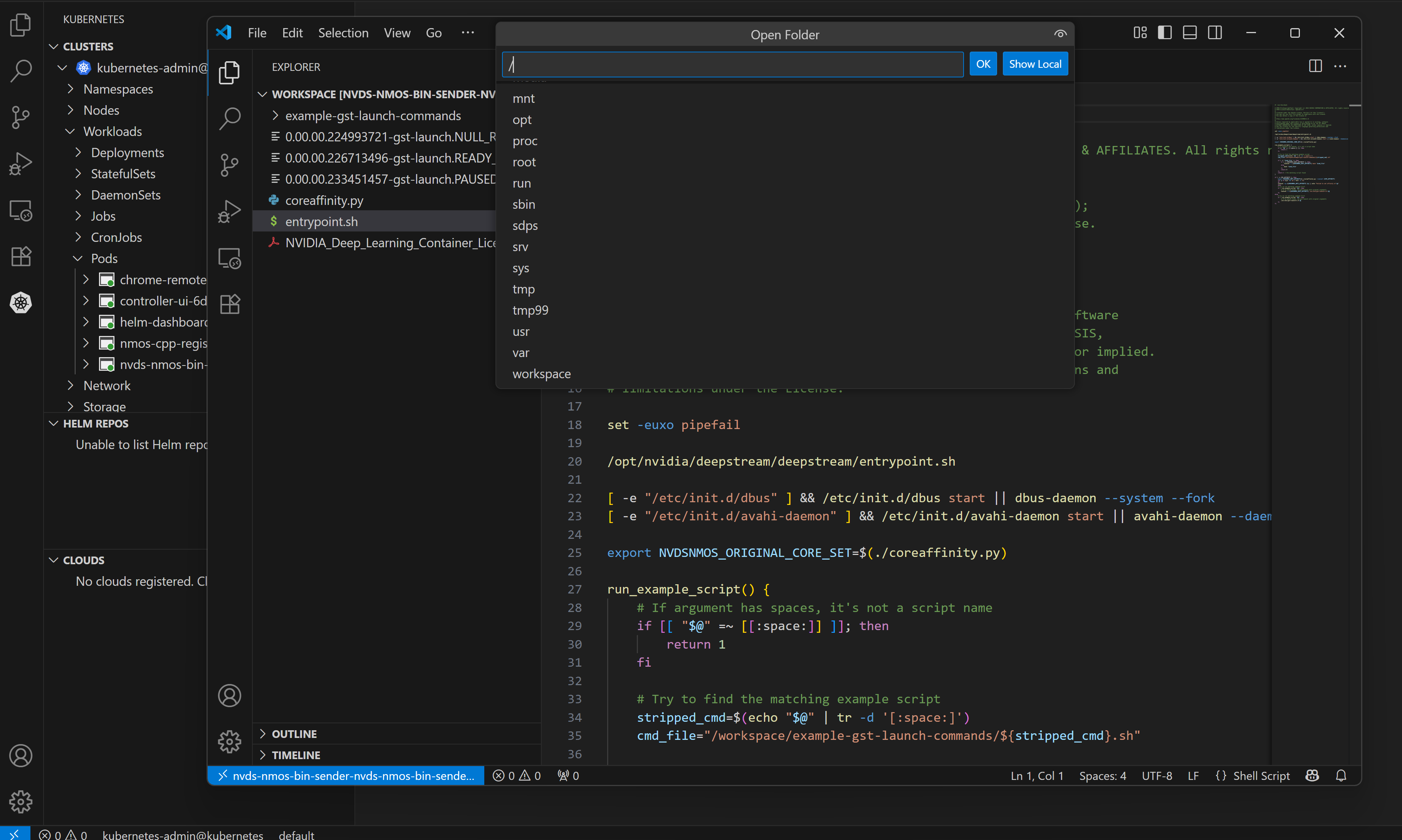Select Kubernetes icon in outer activity bar
Viewport: 1402px width, 840px height.
point(21,303)
